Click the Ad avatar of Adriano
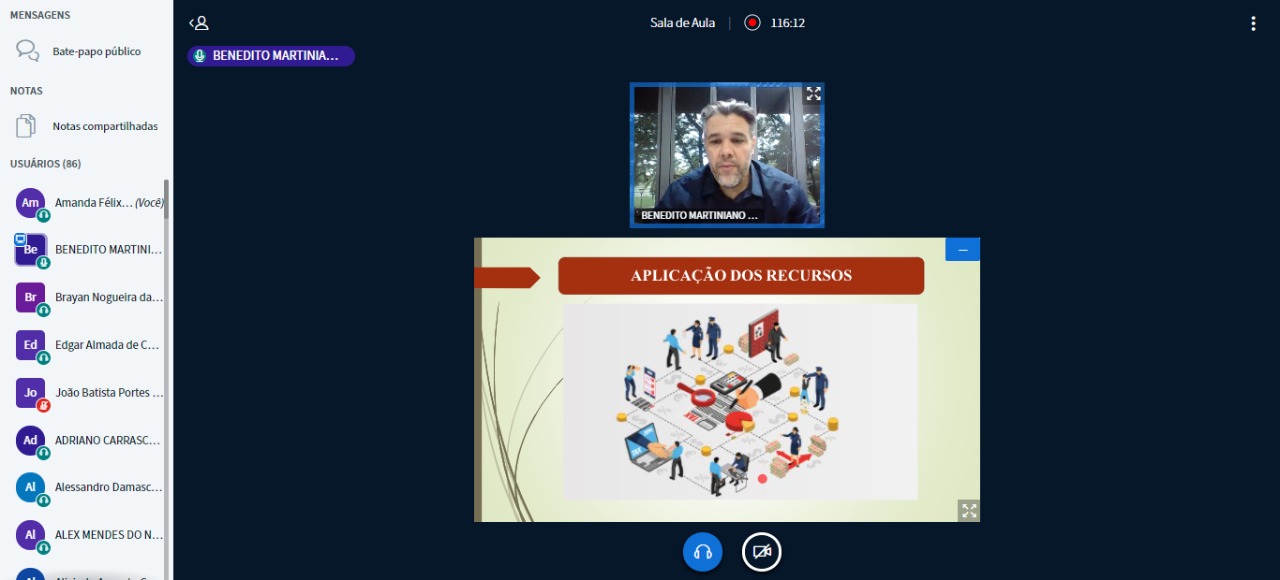Screen dimensions: 1280x580 click(x=31, y=440)
